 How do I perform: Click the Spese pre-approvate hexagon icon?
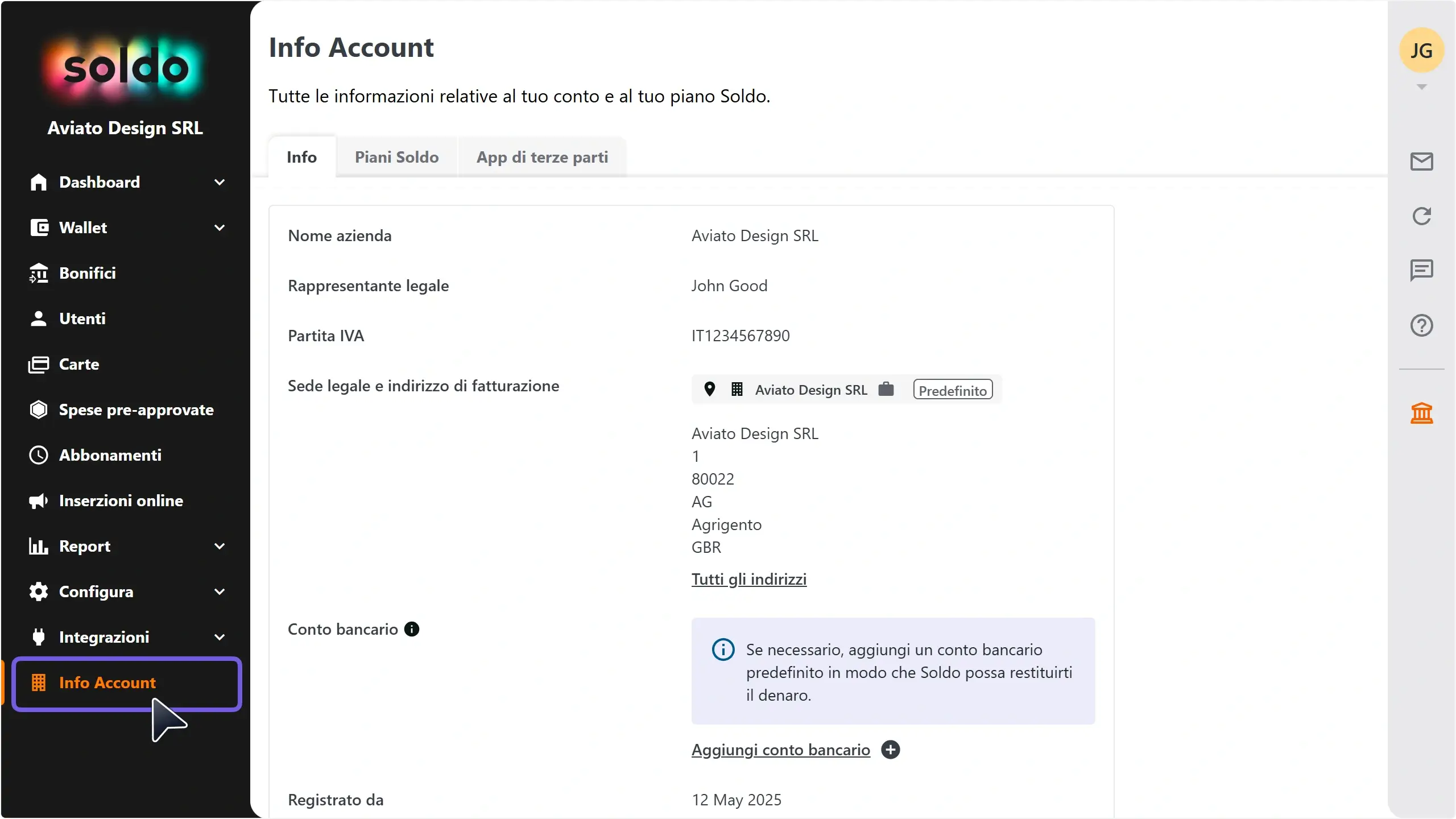click(x=39, y=409)
